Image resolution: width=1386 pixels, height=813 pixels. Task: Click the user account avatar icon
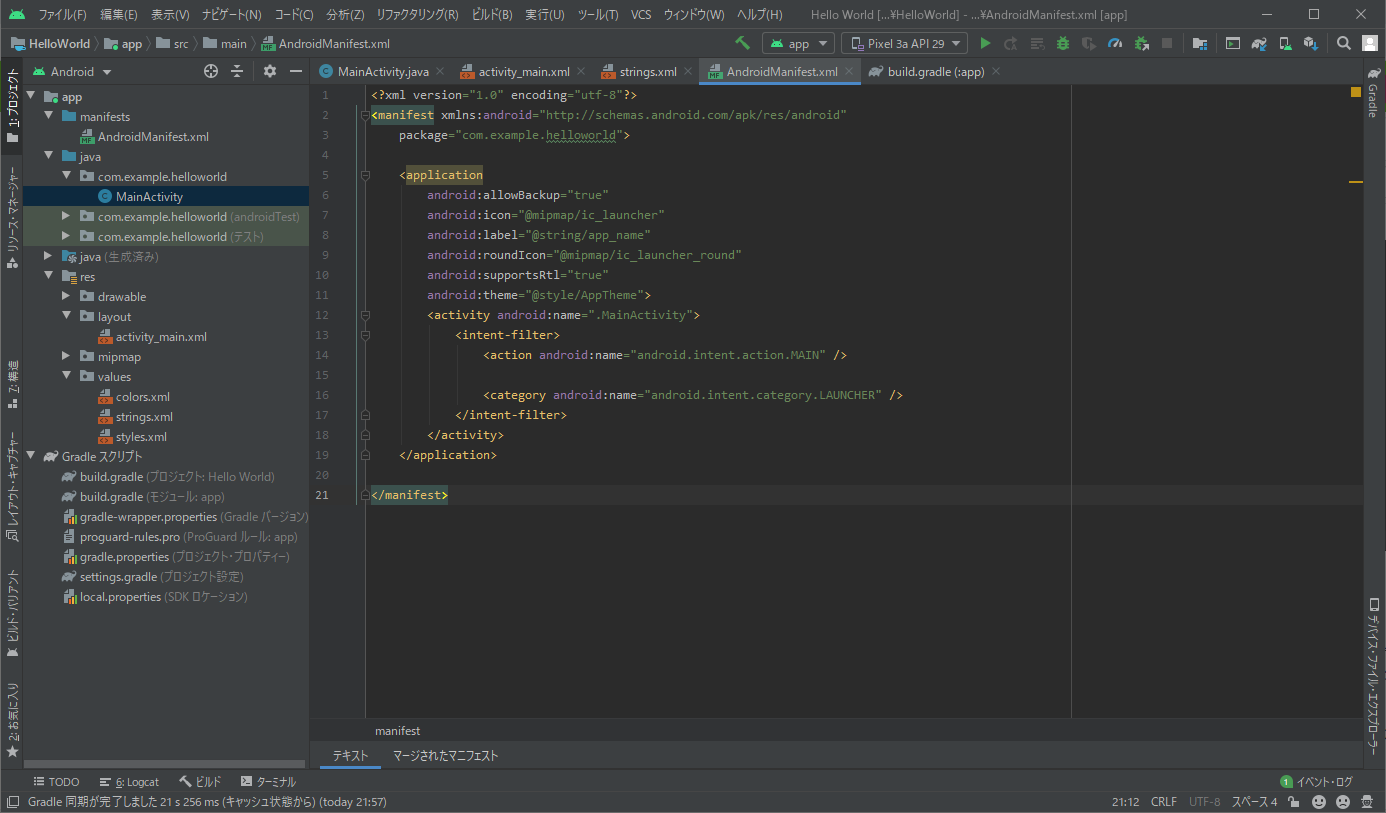coord(1369,43)
